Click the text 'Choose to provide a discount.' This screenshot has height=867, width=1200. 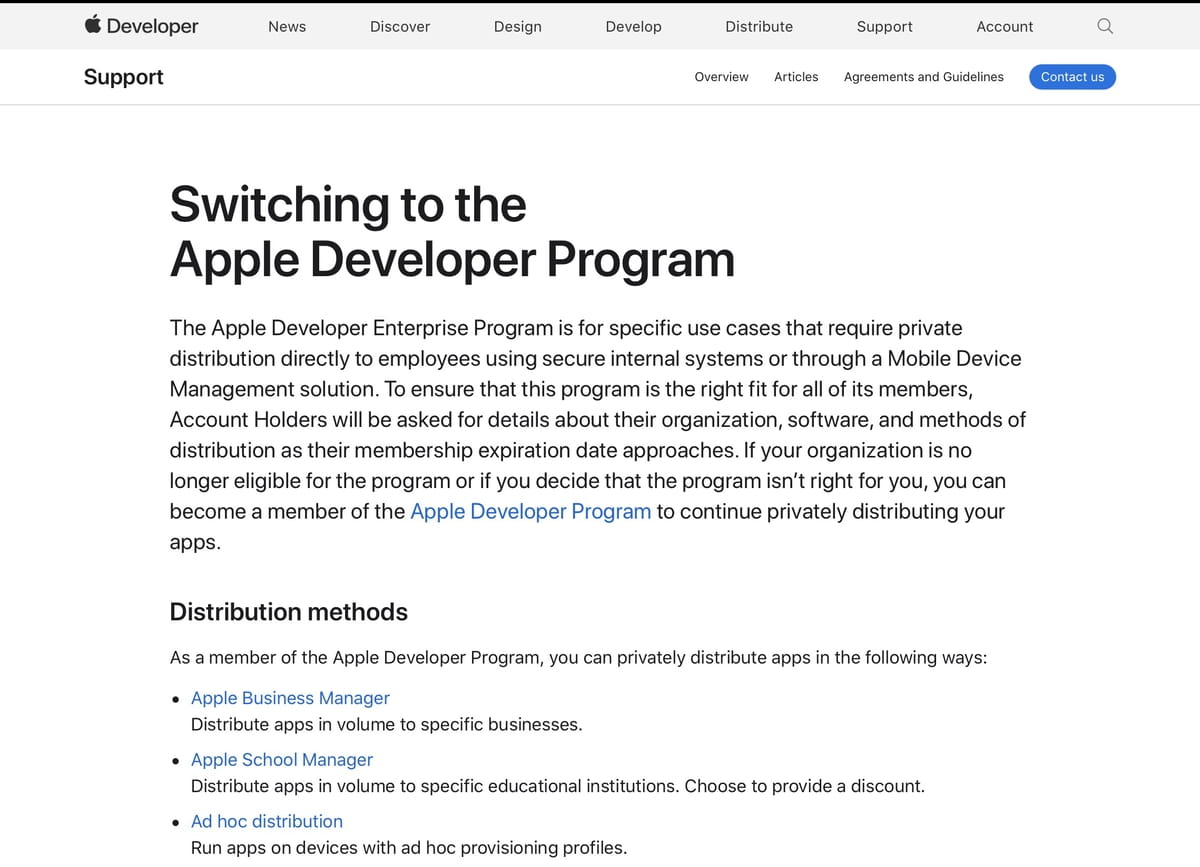805,786
